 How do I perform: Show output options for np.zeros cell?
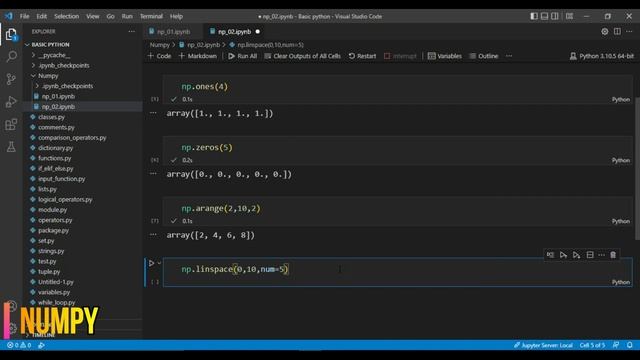pos(153,173)
